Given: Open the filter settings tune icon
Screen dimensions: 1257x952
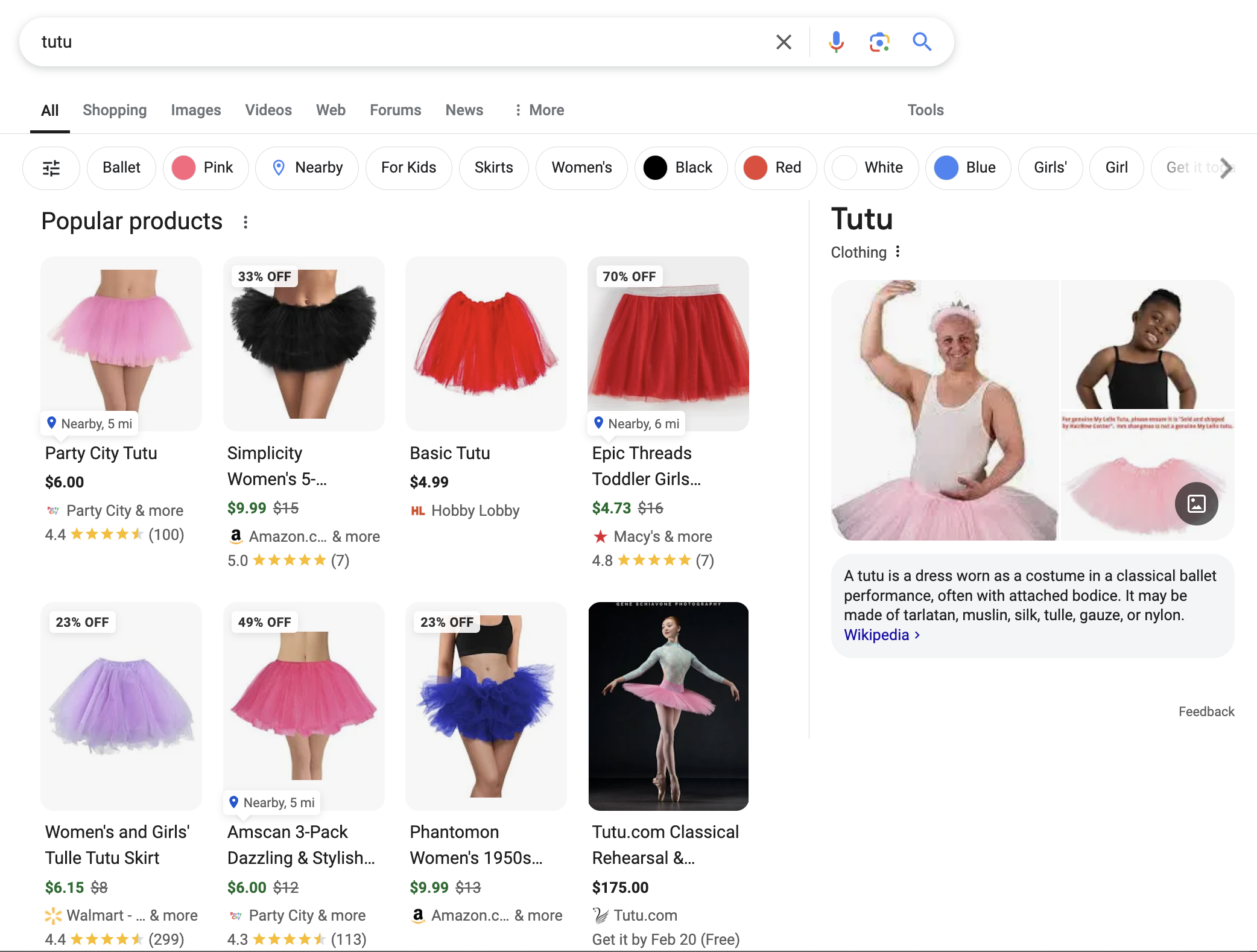Looking at the screenshot, I should (51, 168).
